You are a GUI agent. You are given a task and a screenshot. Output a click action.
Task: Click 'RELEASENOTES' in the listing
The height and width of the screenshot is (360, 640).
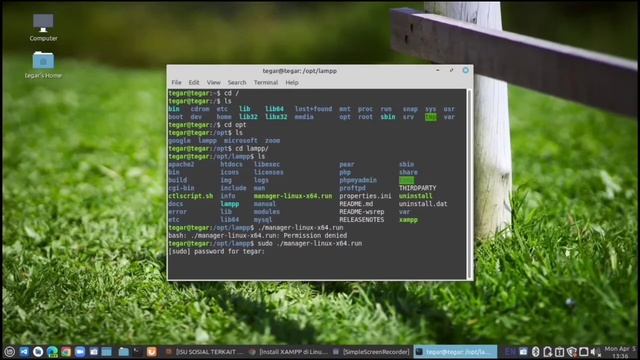click(x=362, y=220)
